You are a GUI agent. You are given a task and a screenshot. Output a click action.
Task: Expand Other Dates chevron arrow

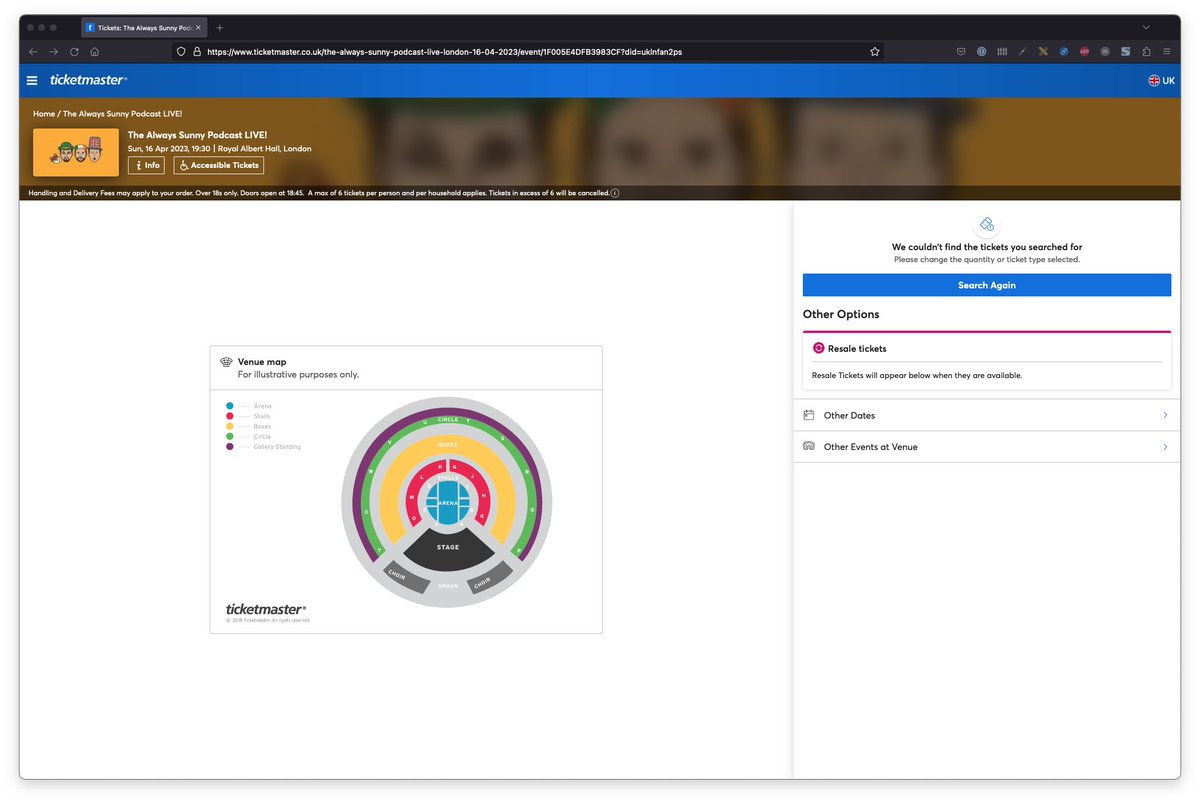point(1165,415)
